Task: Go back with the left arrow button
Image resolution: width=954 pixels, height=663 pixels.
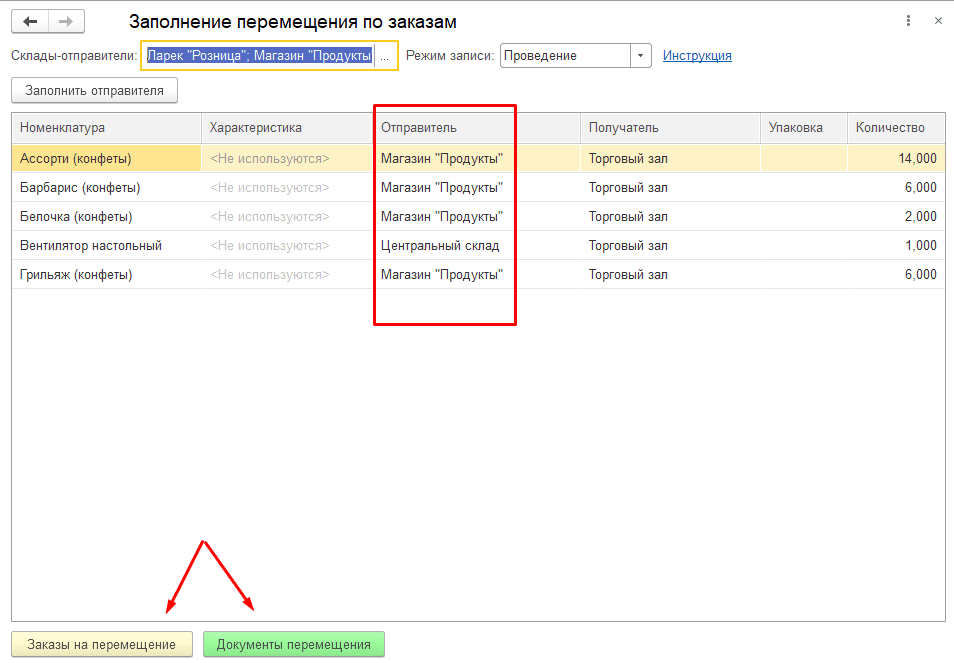Action: [30, 22]
